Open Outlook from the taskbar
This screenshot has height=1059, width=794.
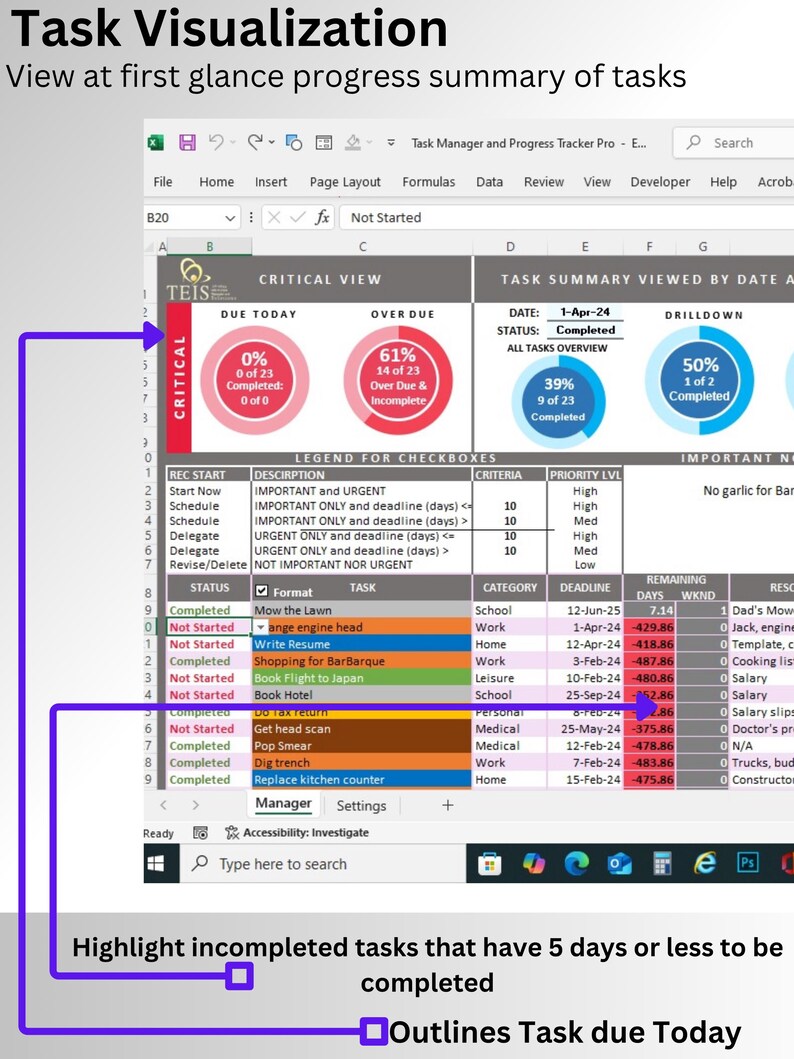coord(619,864)
